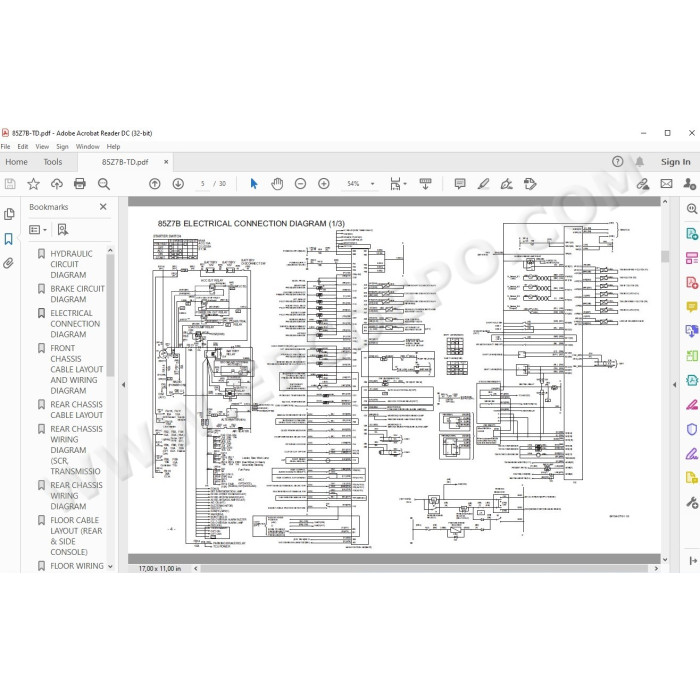Collapse right tools pane arrow
The image size is (700, 700).
(x=675, y=384)
